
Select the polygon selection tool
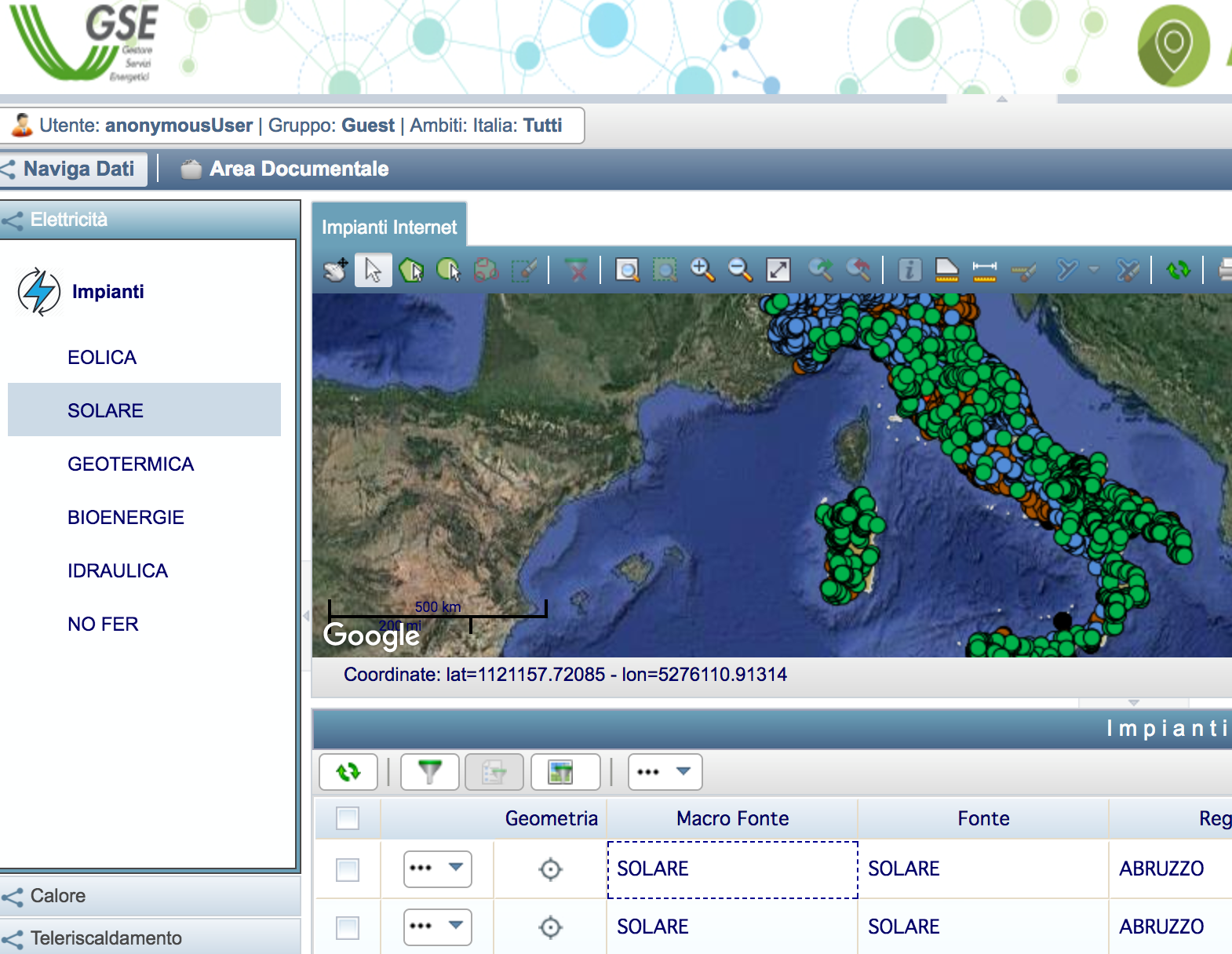(410, 270)
